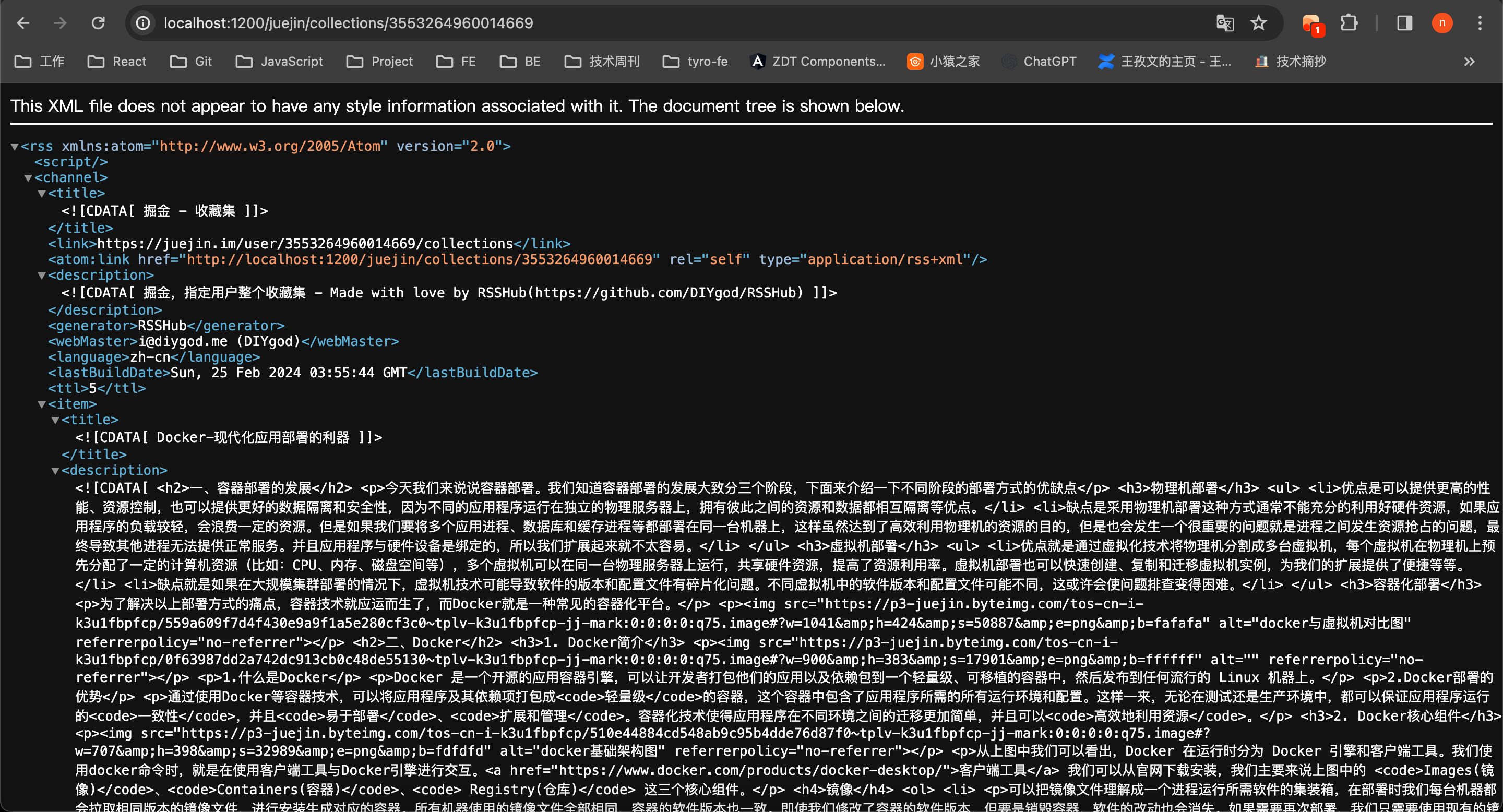Collapse the channel node triangle
Screen dimensions: 1503x812
(x=28, y=178)
